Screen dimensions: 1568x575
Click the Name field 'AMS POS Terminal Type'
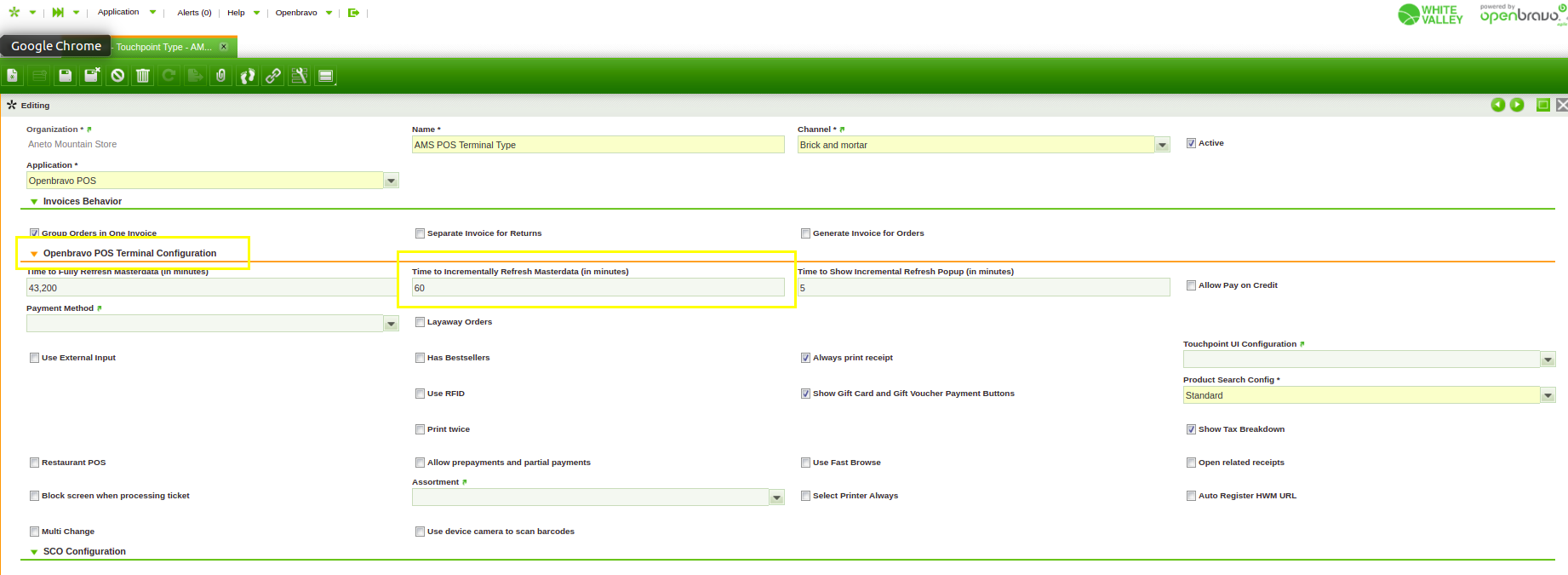pos(598,145)
